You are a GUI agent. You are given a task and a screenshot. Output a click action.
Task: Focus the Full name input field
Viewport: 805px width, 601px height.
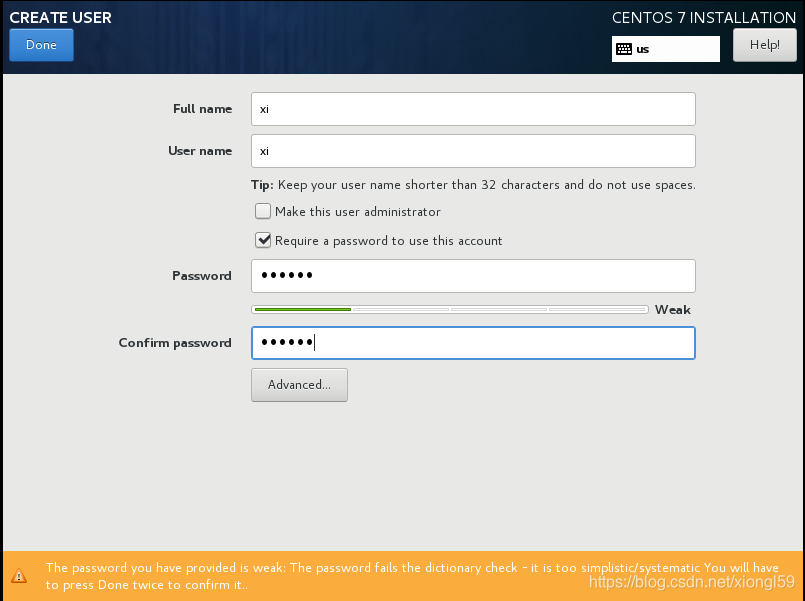coord(473,109)
